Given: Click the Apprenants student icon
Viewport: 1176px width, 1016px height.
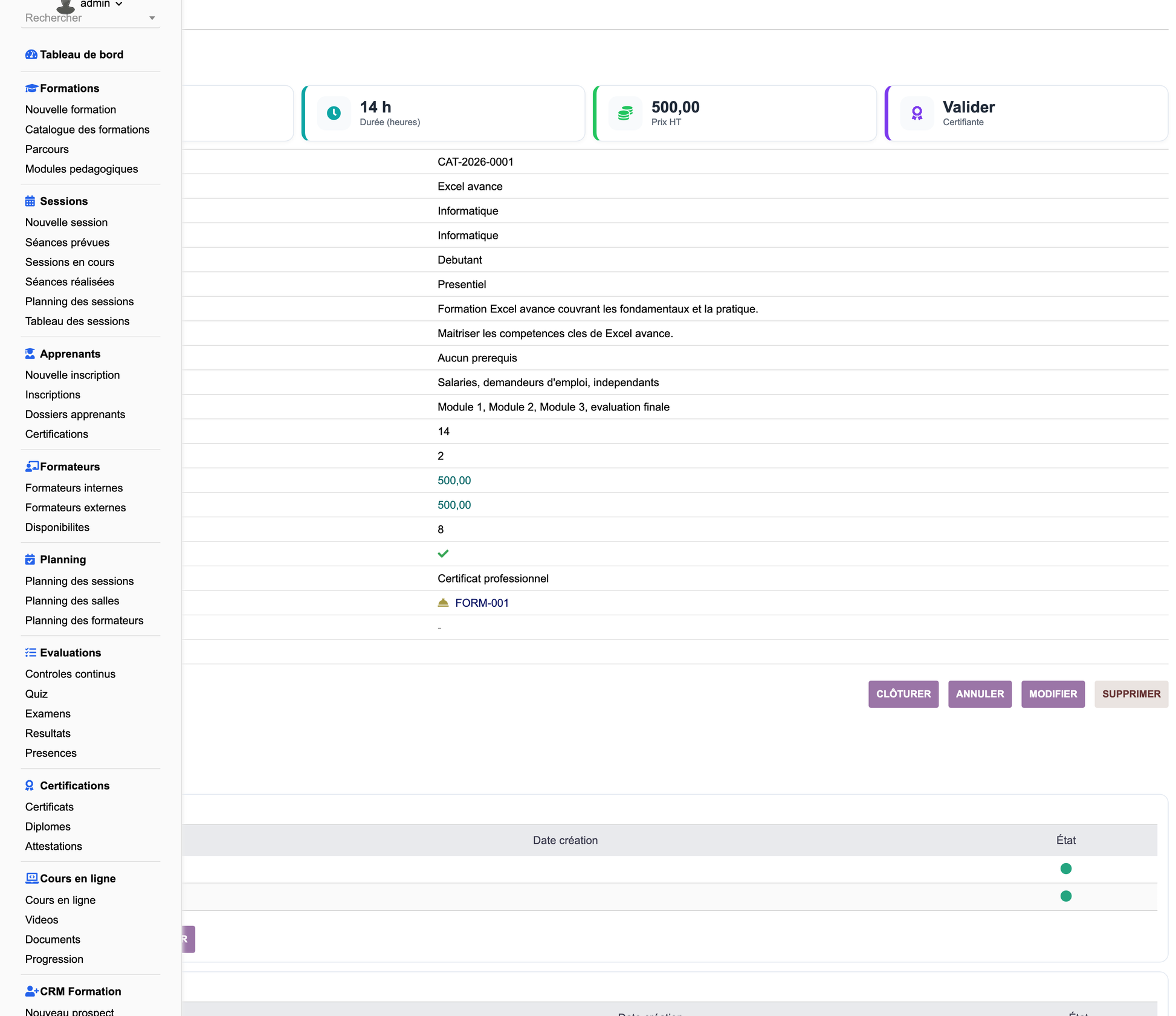Looking at the screenshot, I should 30,354.
